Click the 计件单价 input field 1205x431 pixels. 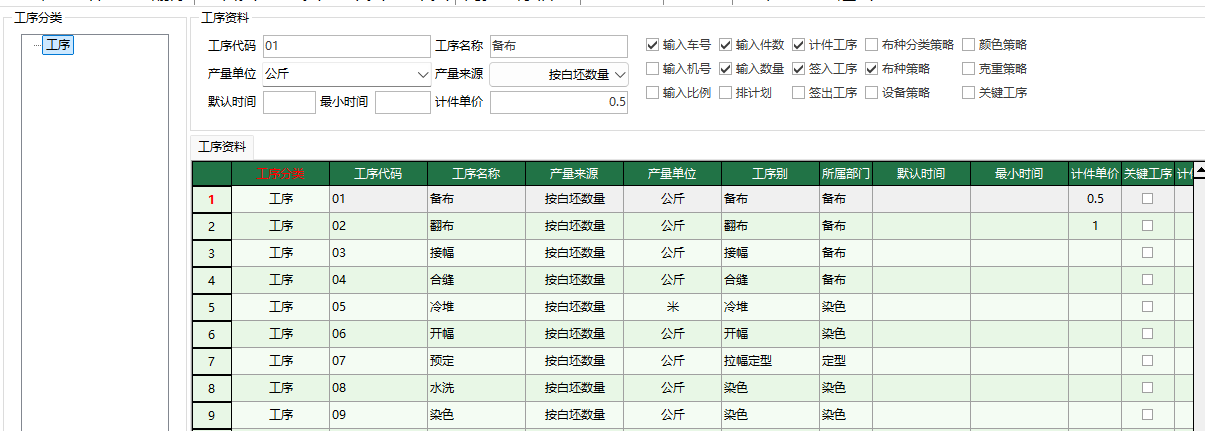pyautogui.click(x=558, y=102)
